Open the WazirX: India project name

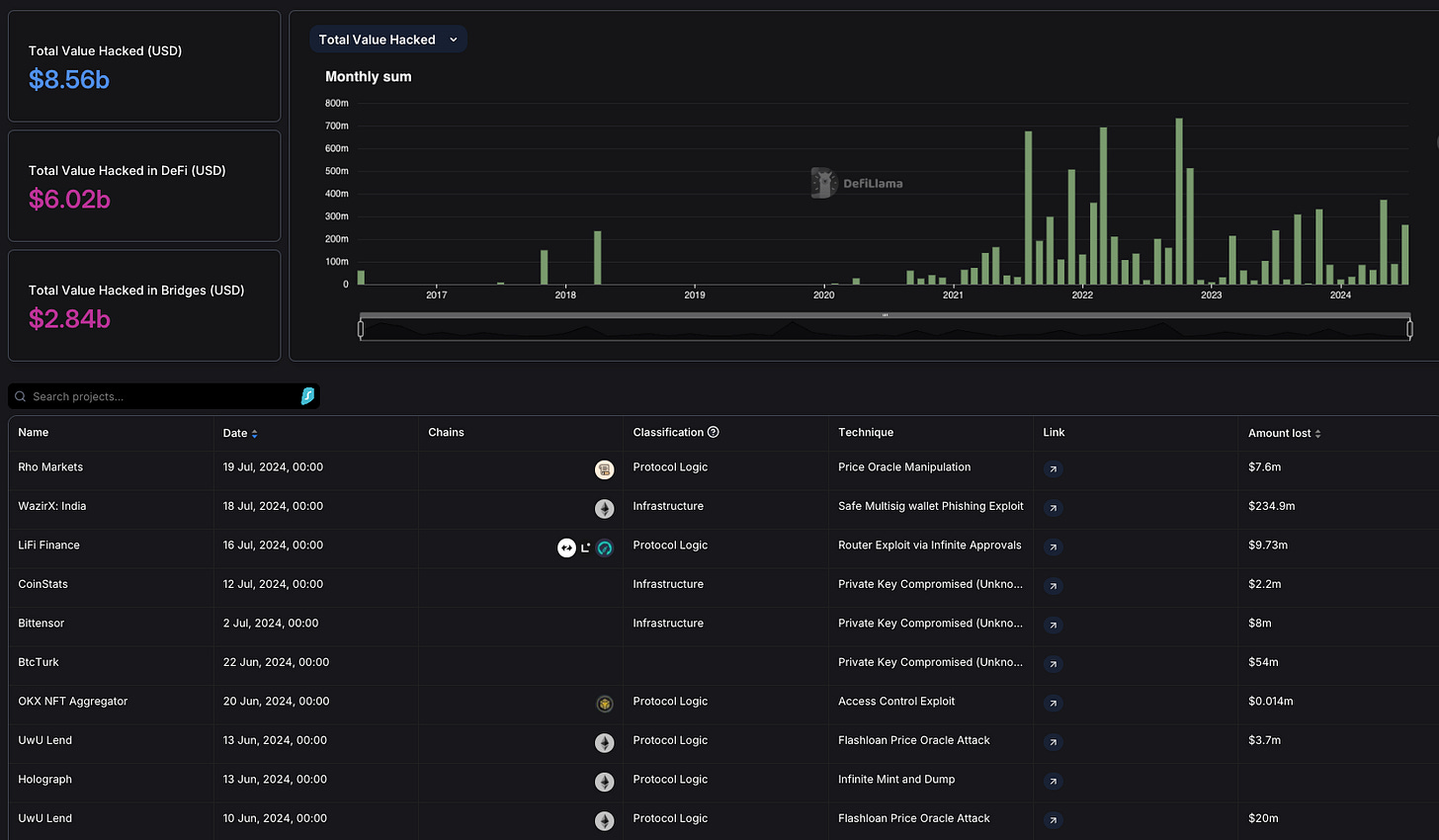[x=51, y=506]
